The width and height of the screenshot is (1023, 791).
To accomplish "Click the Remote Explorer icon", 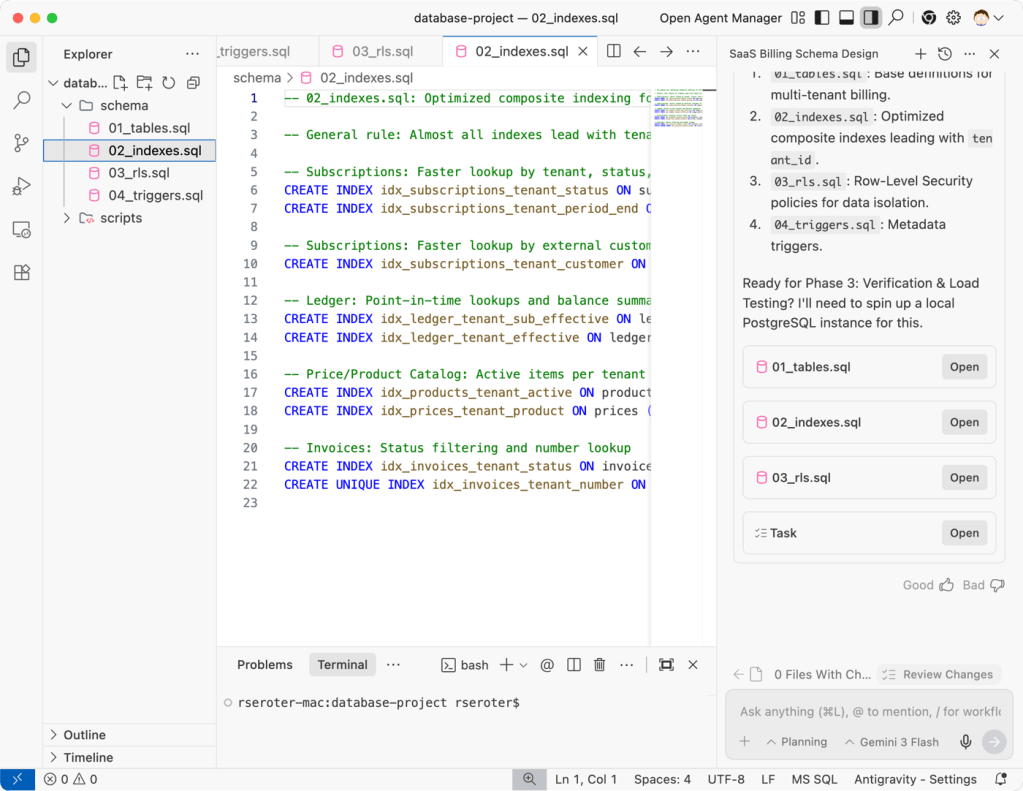I will (x=21, y=229).
